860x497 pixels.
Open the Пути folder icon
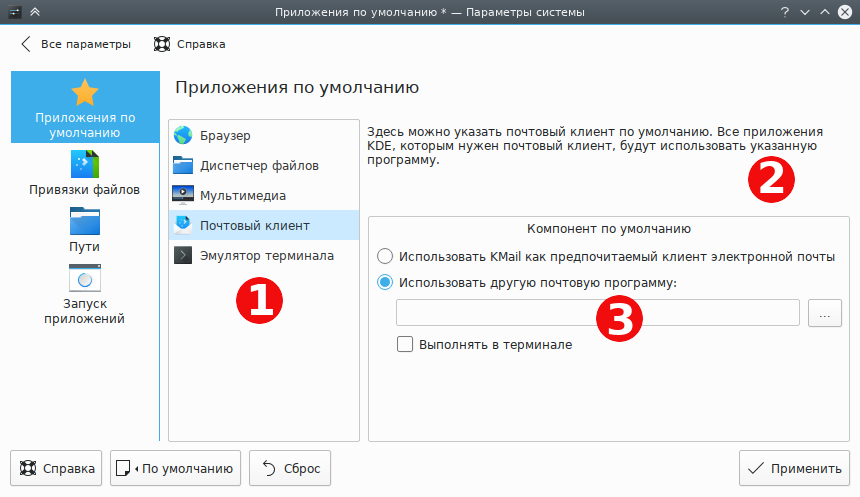[x=84, y=220]
